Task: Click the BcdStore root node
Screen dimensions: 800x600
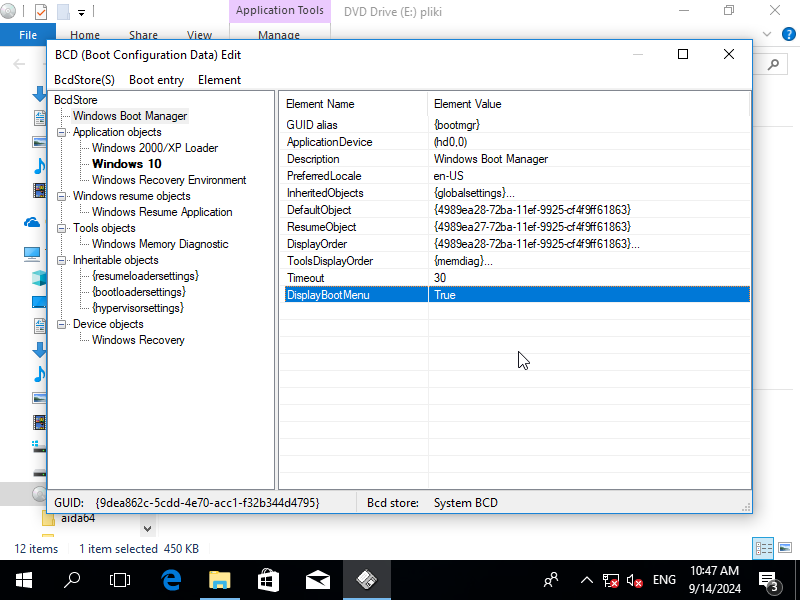Action: tap(76, 100)
